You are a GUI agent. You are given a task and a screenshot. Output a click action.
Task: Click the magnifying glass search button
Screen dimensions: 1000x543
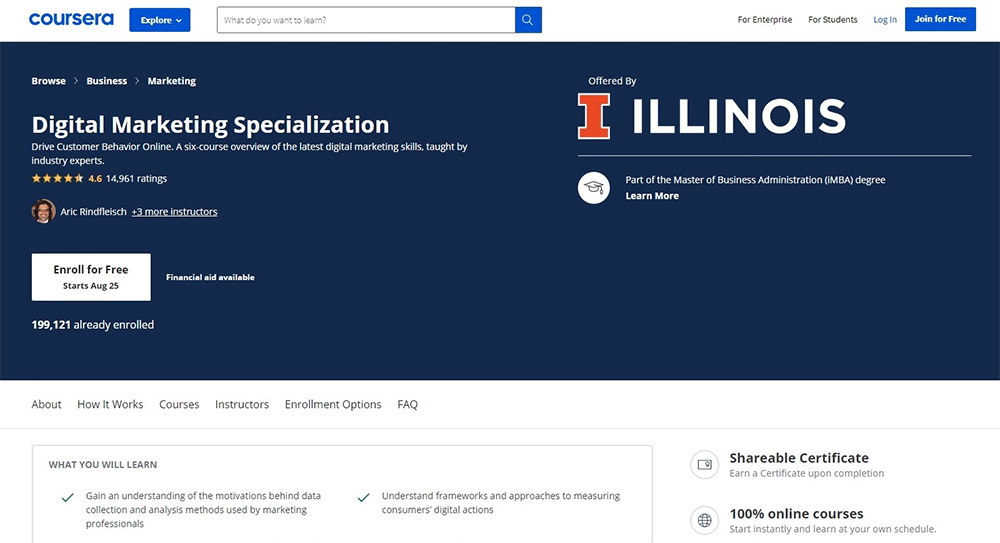point(528,20)
